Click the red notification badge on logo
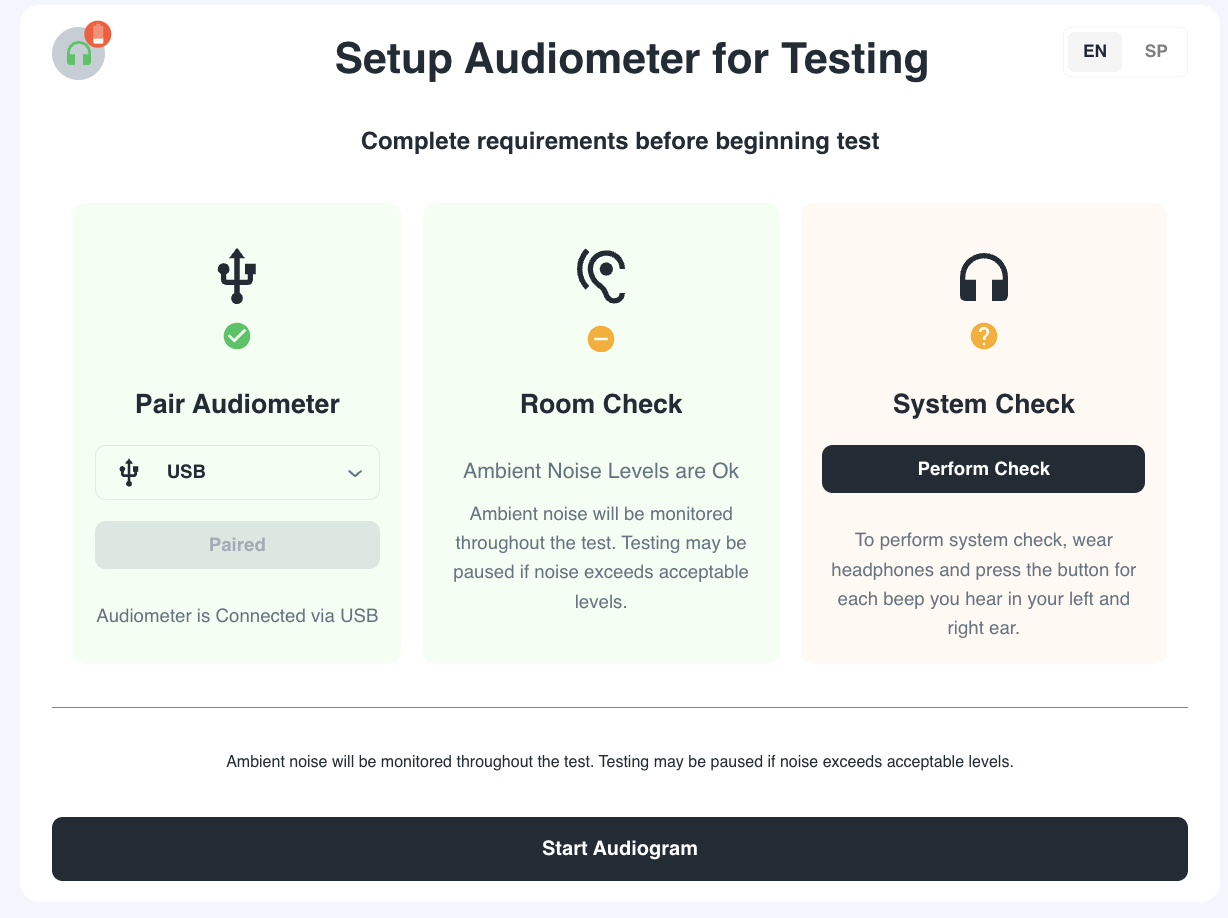1228x918 pixels. [98, 34]
